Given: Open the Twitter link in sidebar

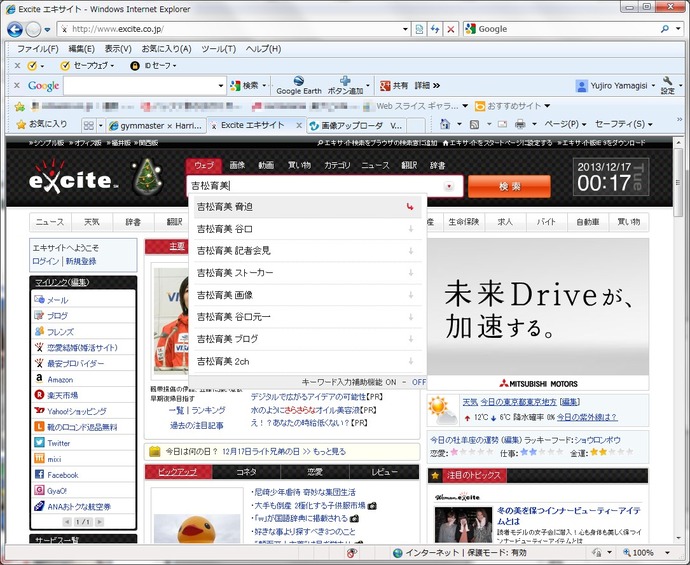Looking at the screenshot, I should click(59, 443).
